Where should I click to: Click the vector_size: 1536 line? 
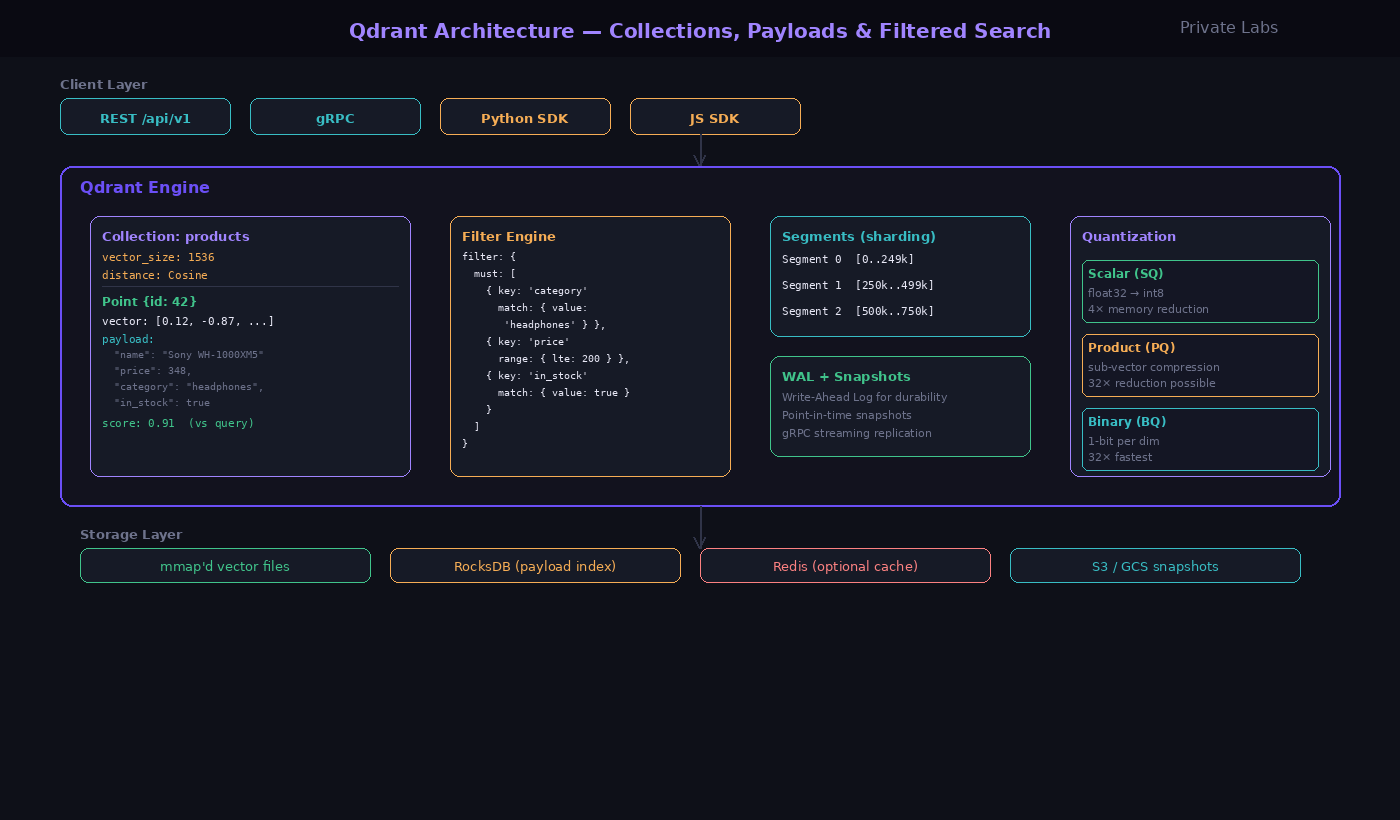click(158, 257)
